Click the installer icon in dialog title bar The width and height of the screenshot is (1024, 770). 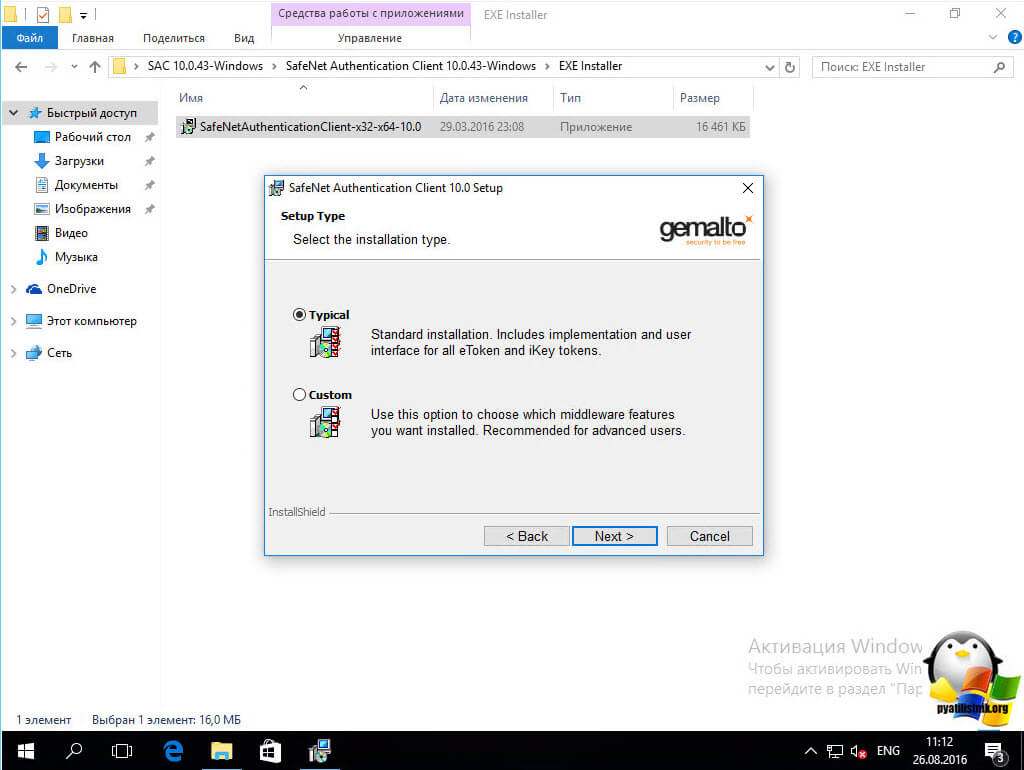coord(277,188)
